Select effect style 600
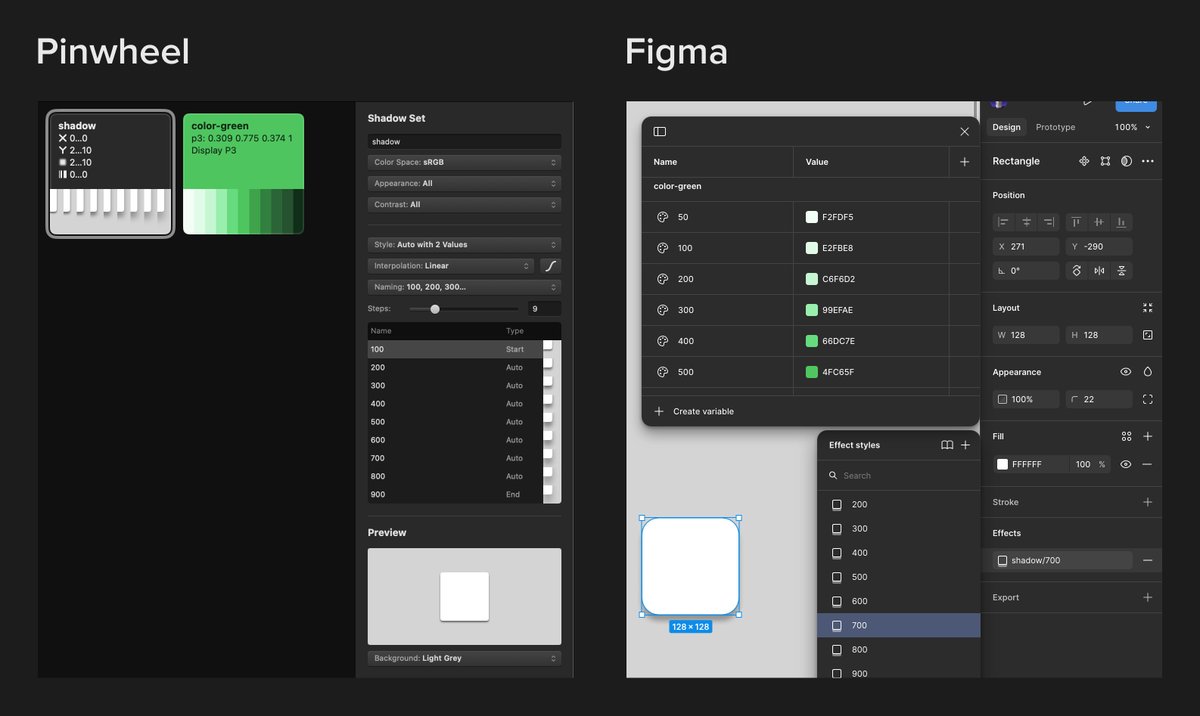This screenshot has height=716, width=1200. point(898,601)
